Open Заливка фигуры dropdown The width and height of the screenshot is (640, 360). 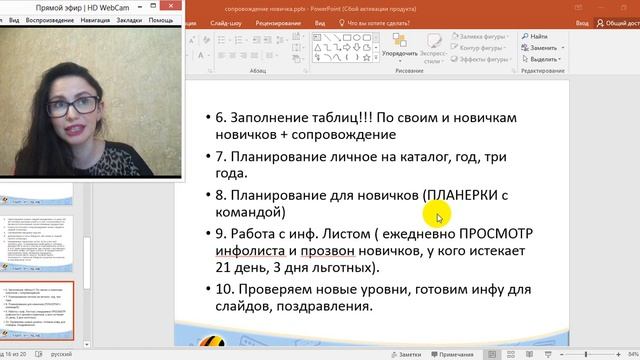[x=481, y=36]
